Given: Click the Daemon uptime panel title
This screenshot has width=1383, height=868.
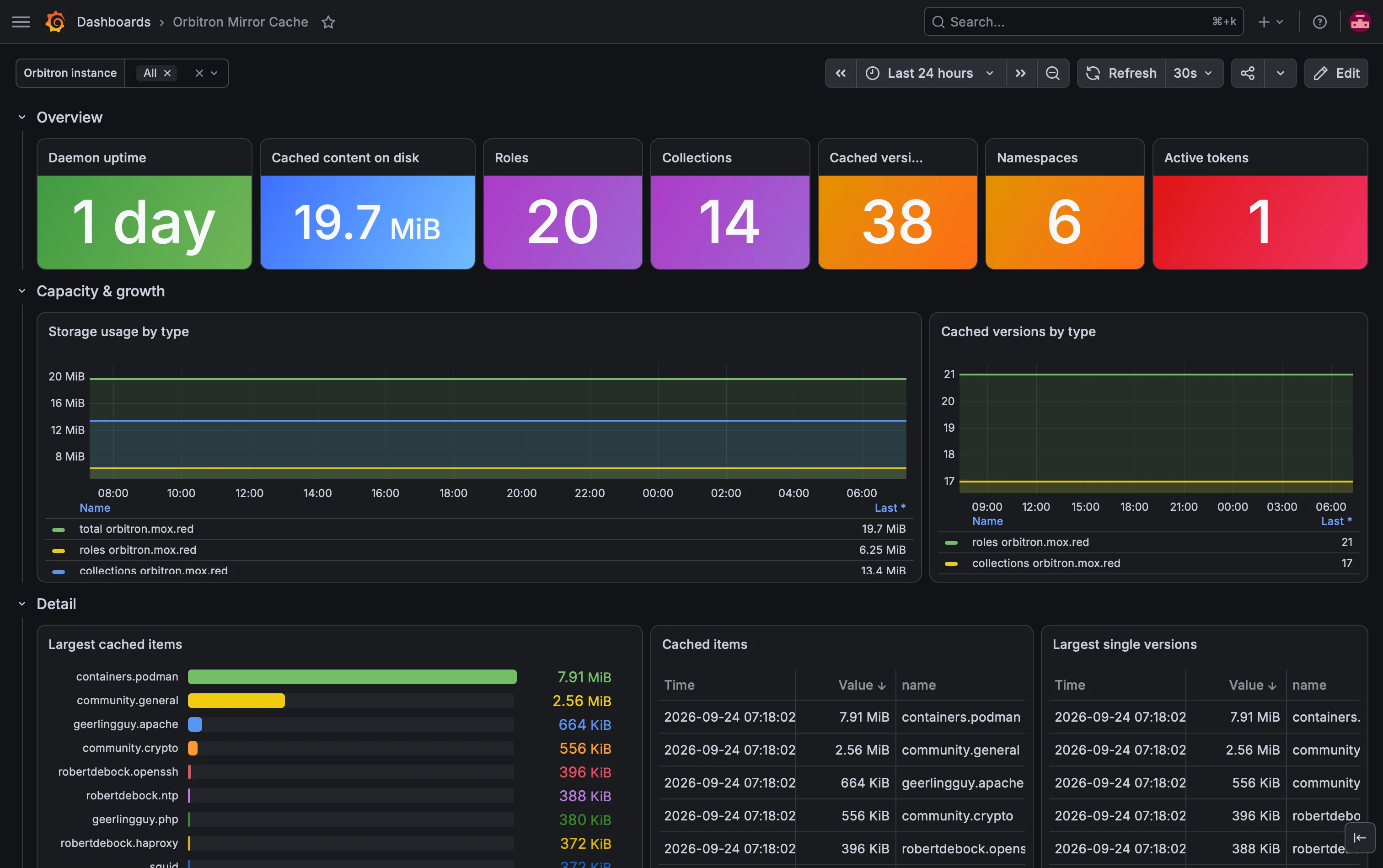Looking at the screenshot, I should point(97,158).
